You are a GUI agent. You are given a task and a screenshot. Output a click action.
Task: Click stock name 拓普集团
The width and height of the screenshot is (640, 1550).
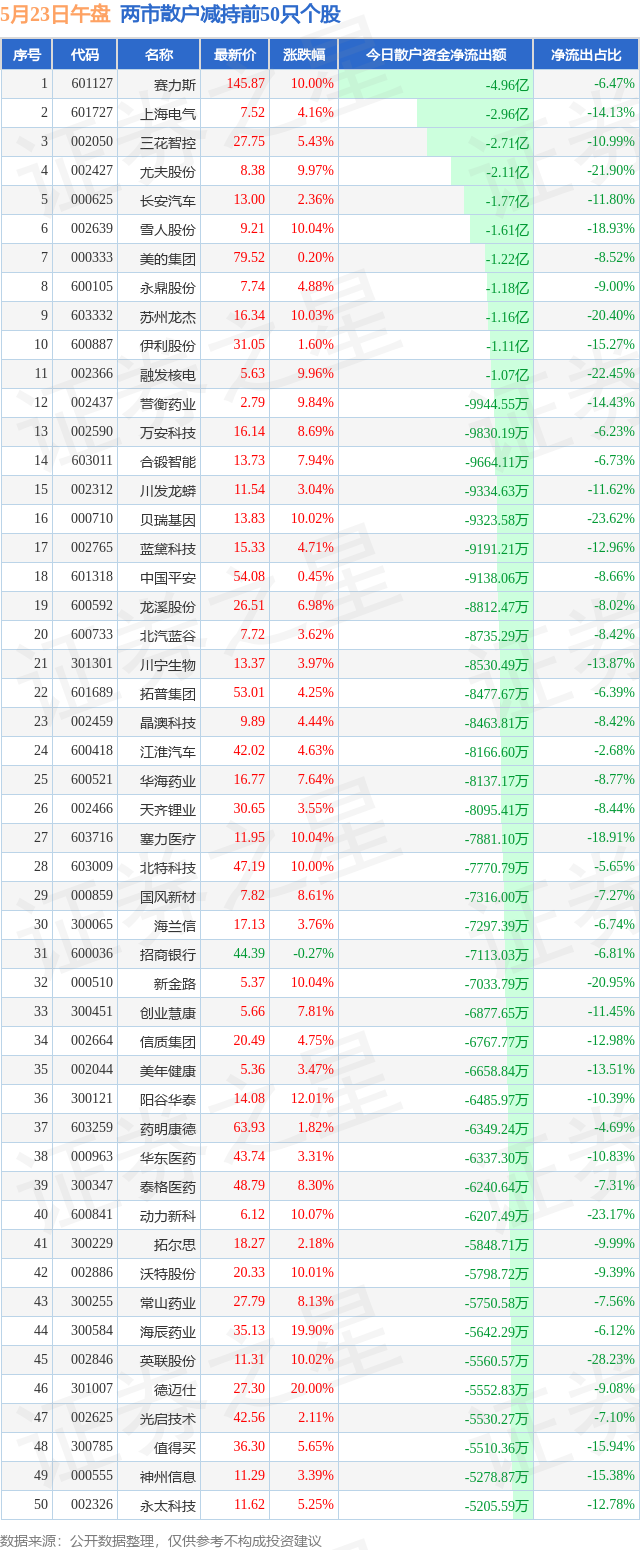(x=169, y=693)
